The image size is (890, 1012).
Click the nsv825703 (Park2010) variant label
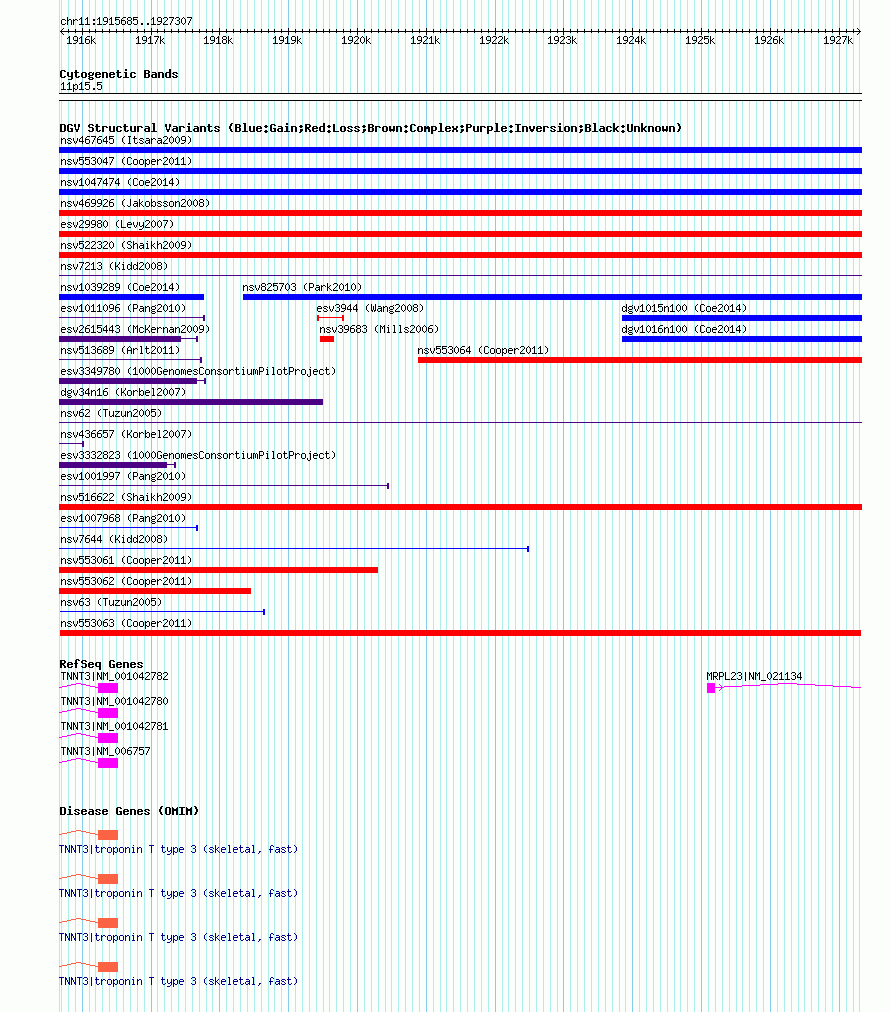302,287
